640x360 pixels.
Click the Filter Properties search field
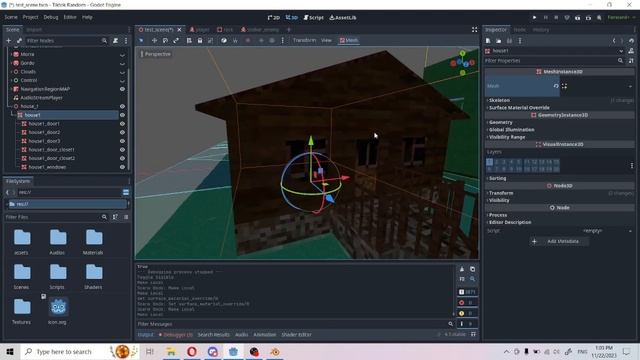(x=554, y=61)
